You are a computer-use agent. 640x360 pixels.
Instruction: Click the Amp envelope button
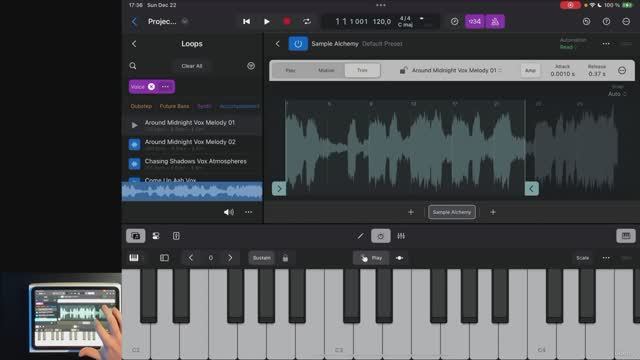click(x=530, y=70)
